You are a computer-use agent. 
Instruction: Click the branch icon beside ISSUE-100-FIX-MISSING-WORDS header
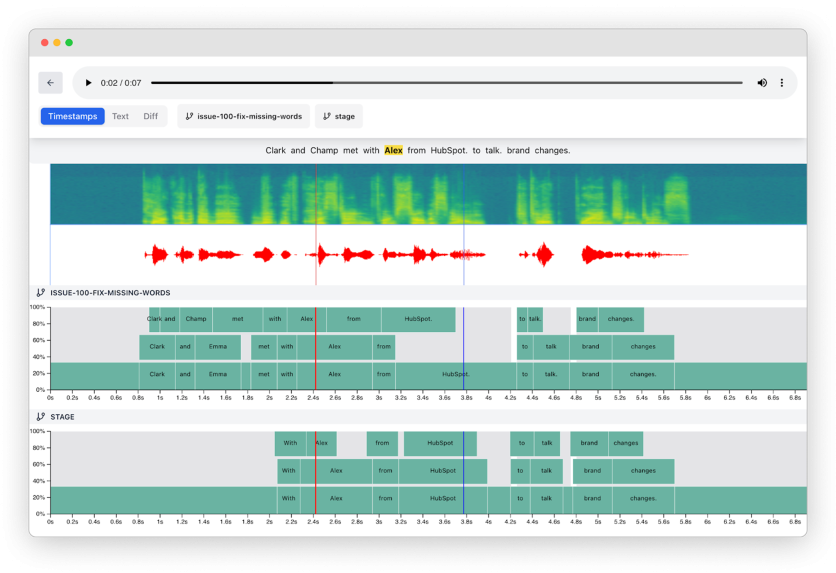coord(40,293)
